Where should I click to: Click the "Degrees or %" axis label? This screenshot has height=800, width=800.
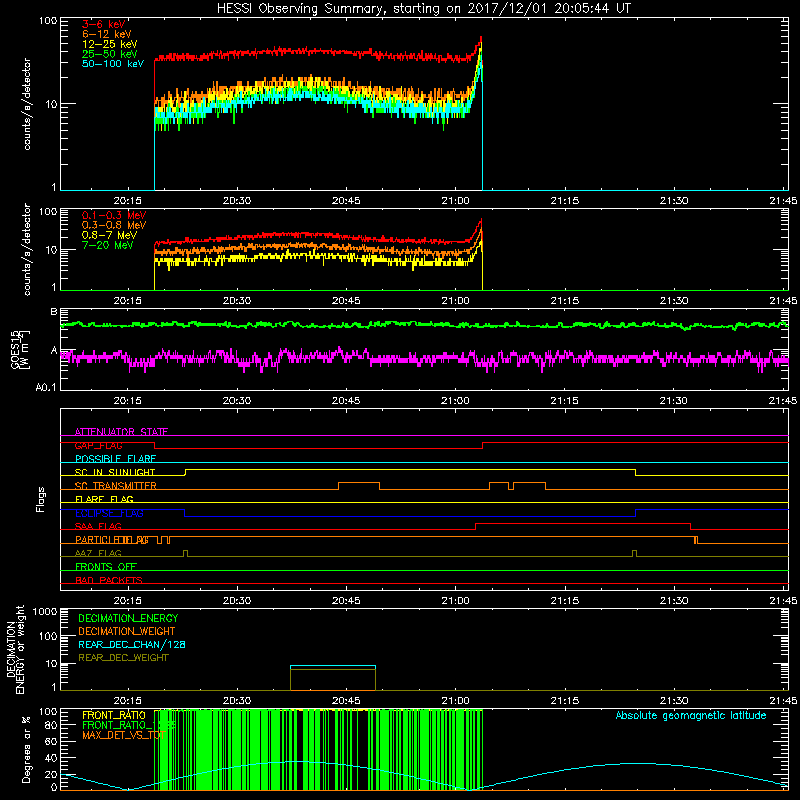coord(26,749)
